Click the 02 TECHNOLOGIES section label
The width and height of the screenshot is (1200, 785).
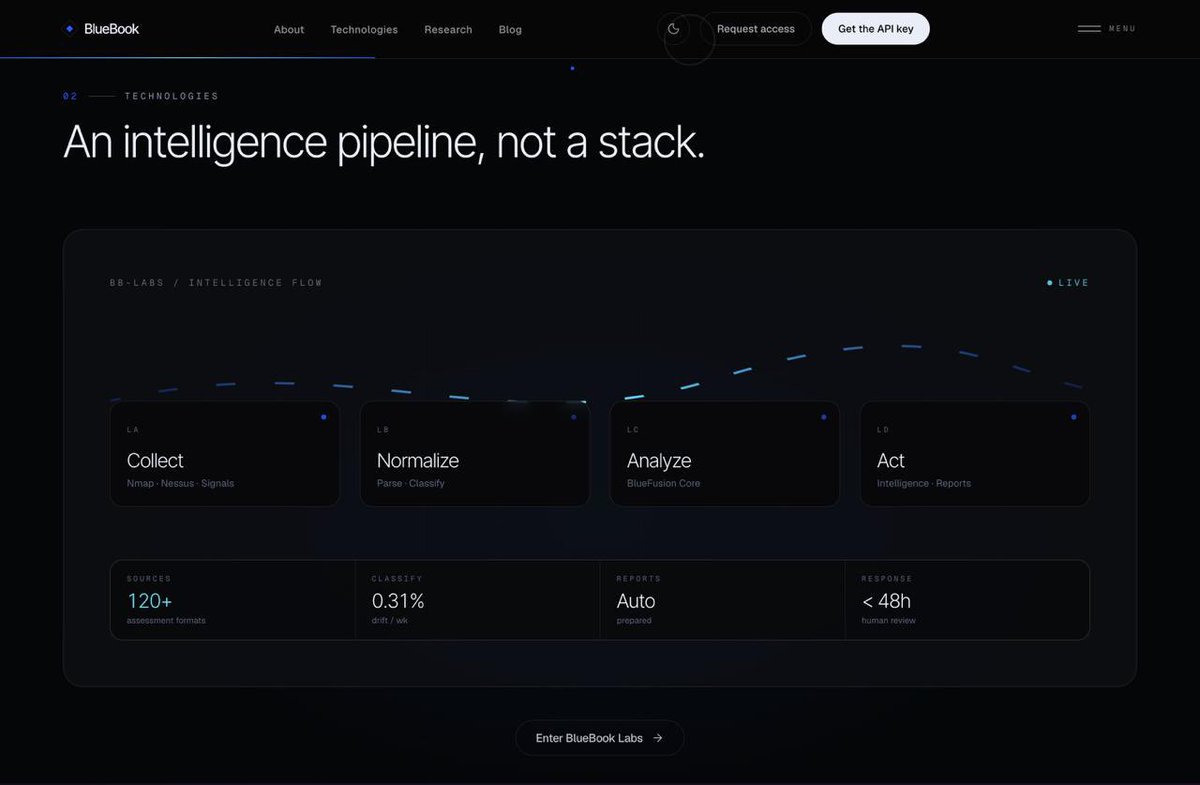tap(141, 96)
